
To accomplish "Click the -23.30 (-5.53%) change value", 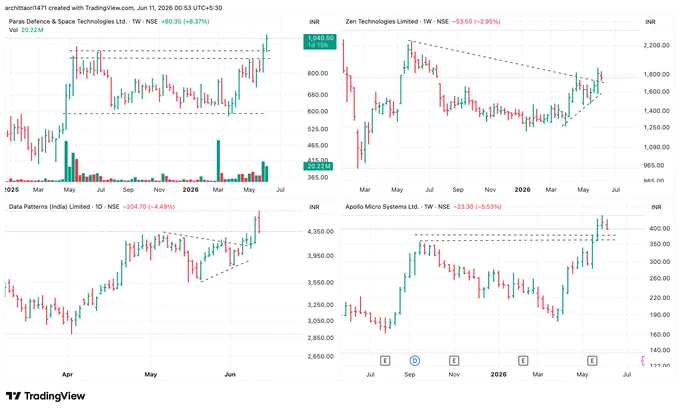I will coord(477,207).
